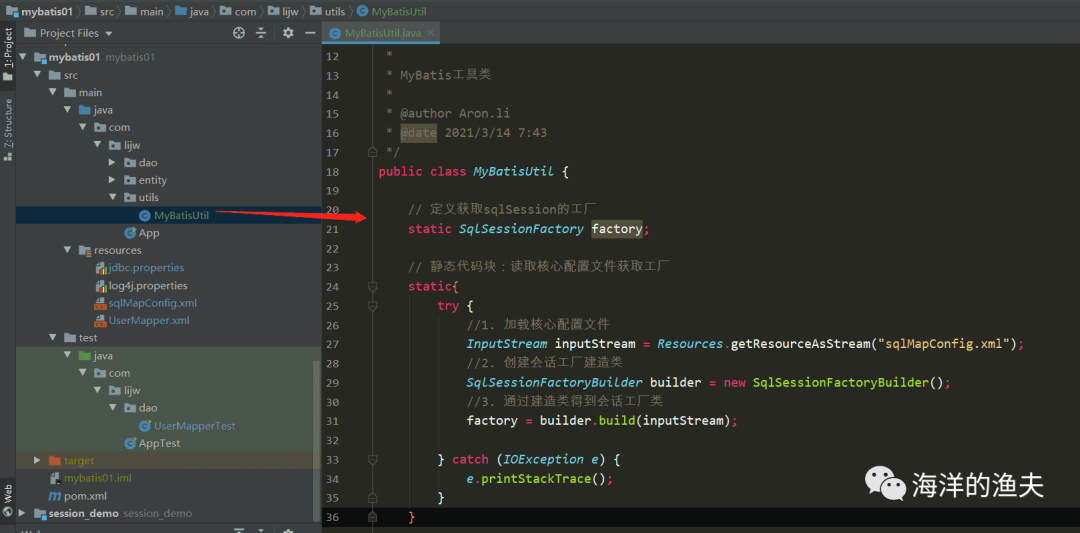Collapse the resources folder arrow

point(68,250)
